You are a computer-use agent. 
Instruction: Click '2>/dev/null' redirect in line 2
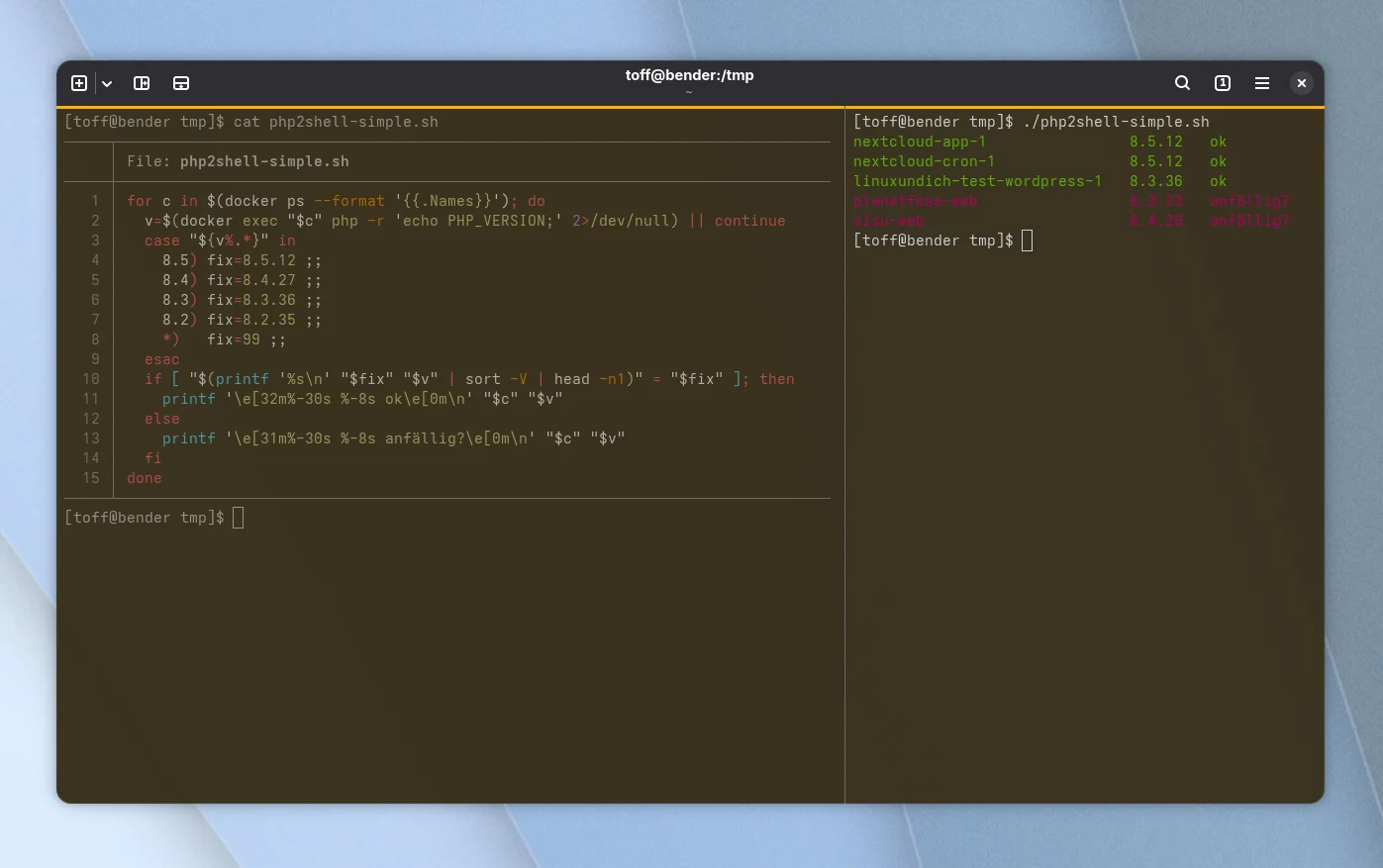coord(626,221)
